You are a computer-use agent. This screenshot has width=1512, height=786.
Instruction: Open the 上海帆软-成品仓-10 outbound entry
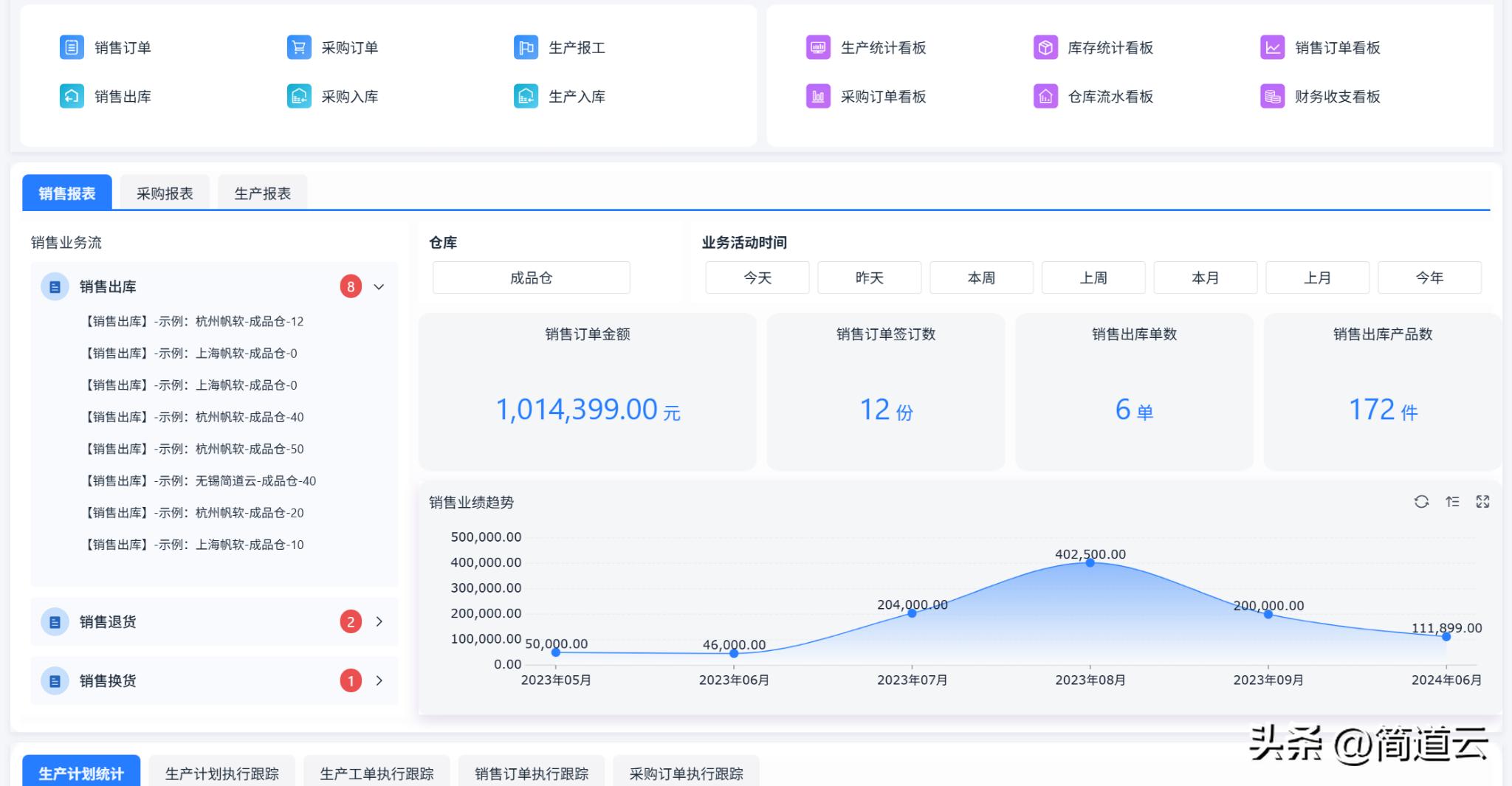[x=194, y=545]
